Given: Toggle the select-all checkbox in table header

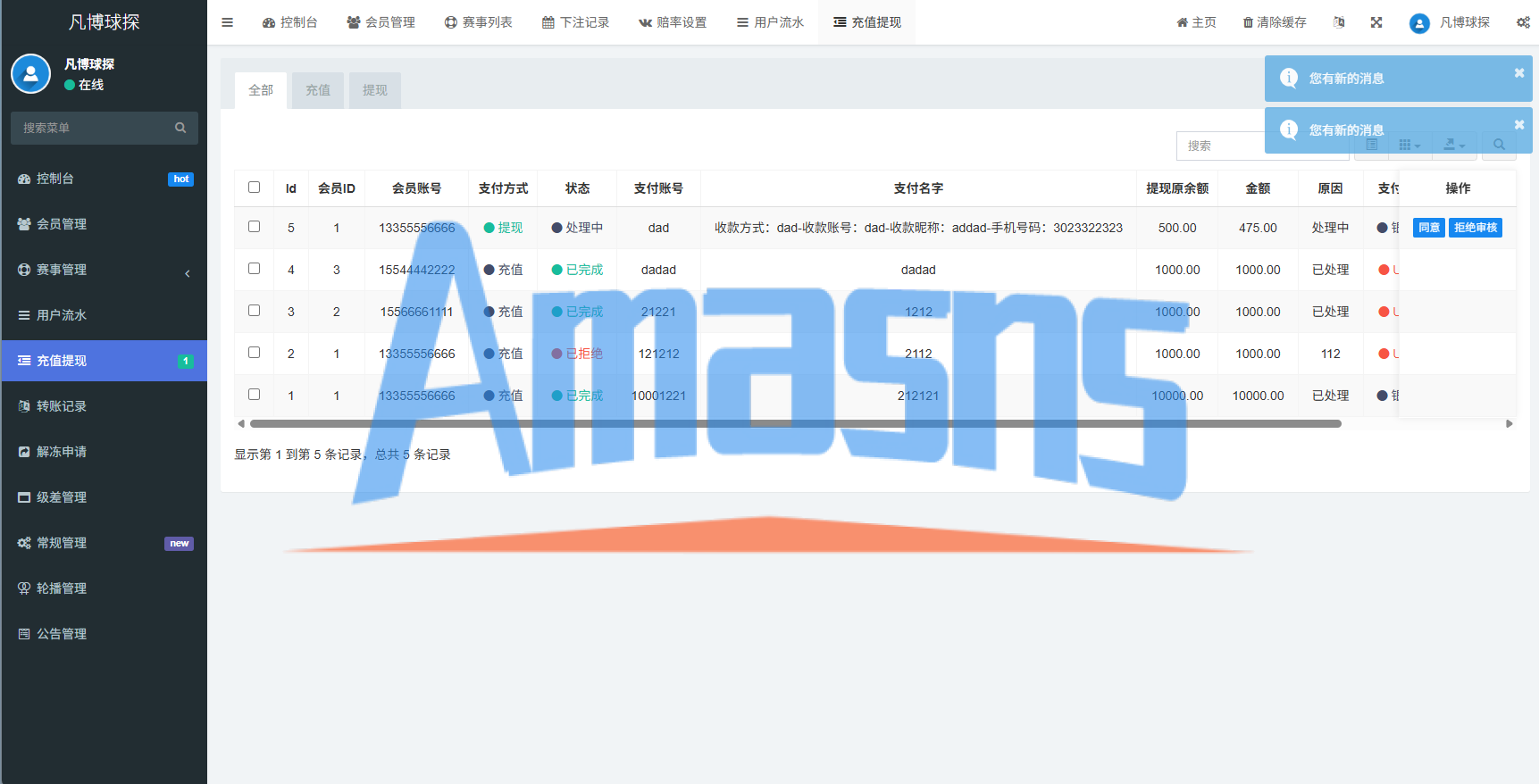Looking at the screenshot, I should coord(254,188).
